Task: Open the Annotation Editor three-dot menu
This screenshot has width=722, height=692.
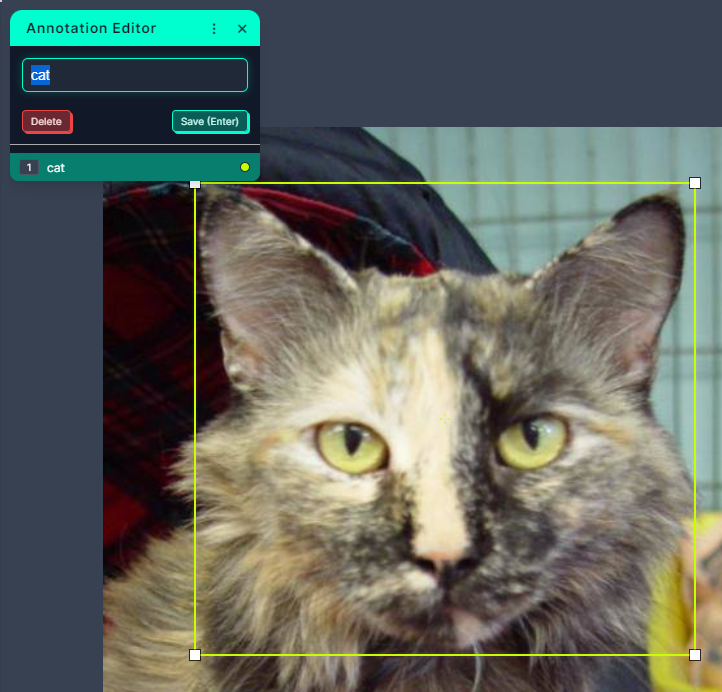Action: pyautogui.click(x=214, y=29)
